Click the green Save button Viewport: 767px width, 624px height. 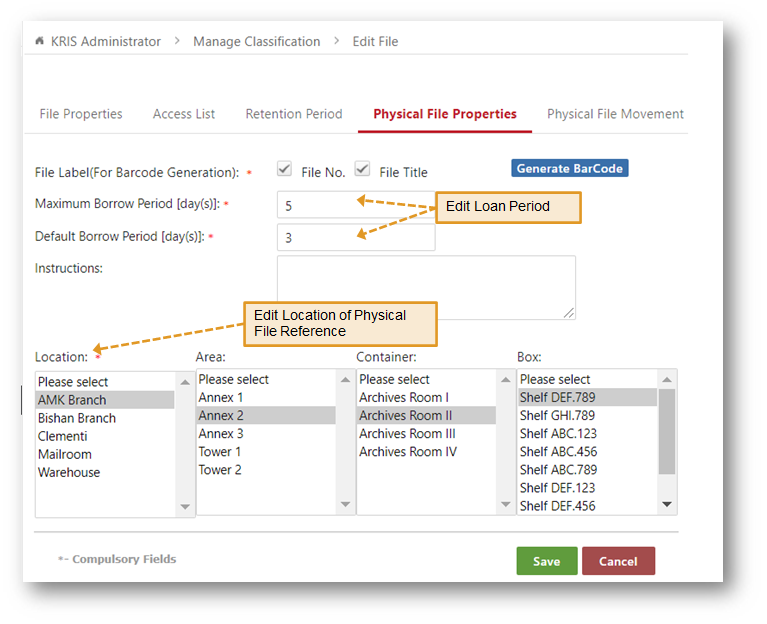coord(547,561)
